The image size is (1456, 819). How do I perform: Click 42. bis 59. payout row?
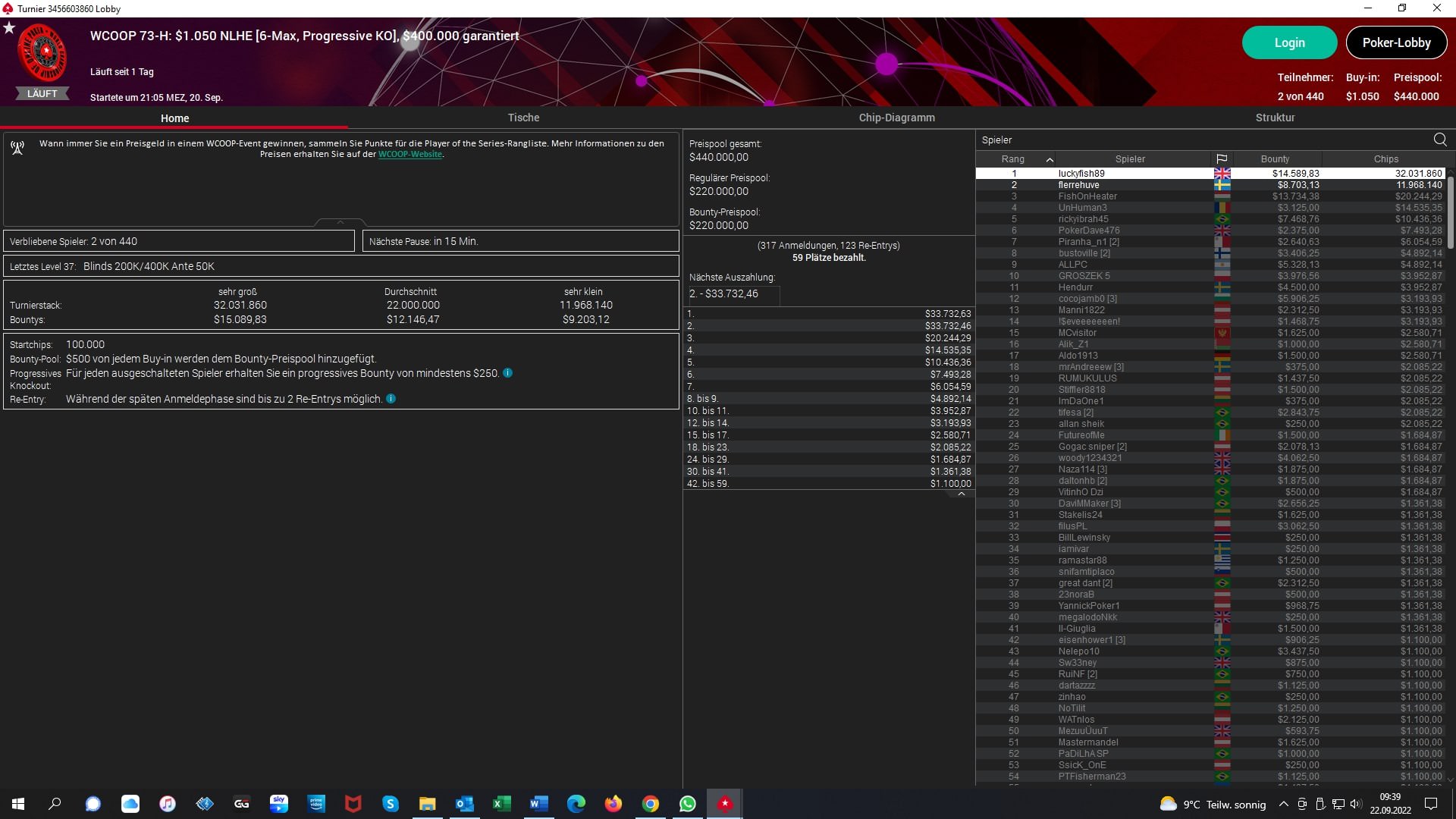click(x=829, y=484)
